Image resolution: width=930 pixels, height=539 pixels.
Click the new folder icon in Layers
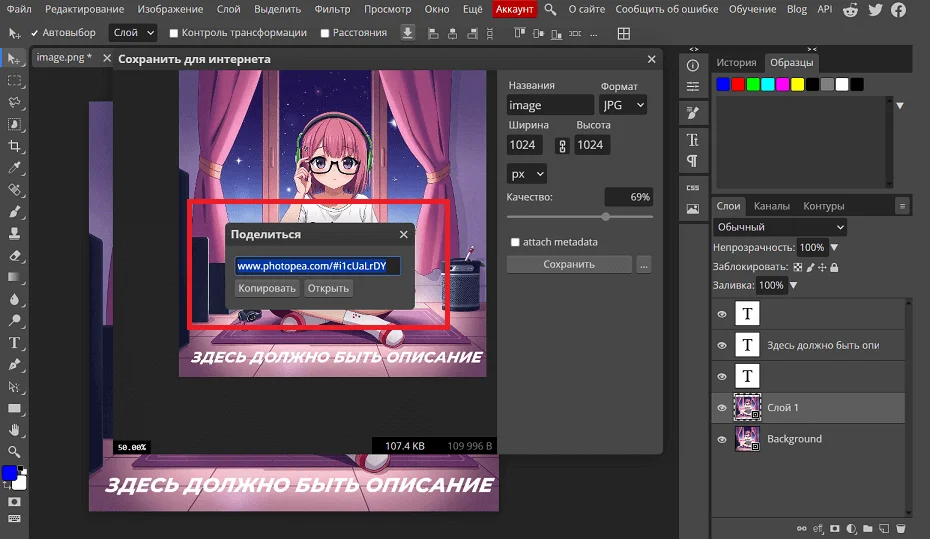(x=868, y=528)
